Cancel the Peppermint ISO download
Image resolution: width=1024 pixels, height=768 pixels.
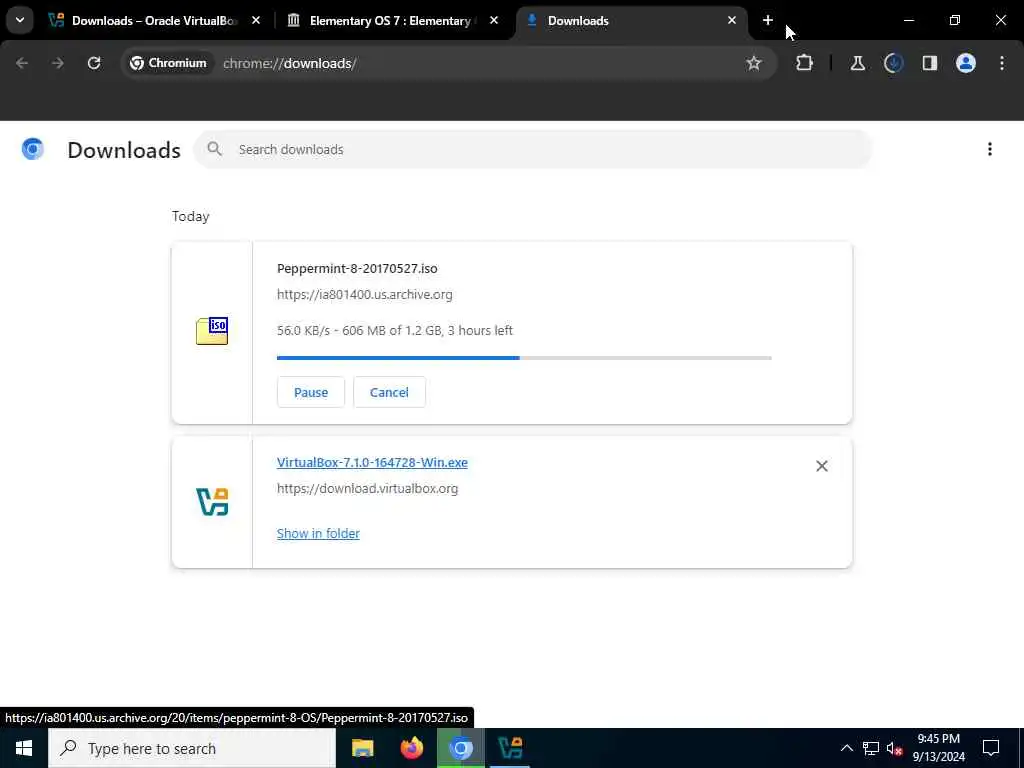(389, 392)
